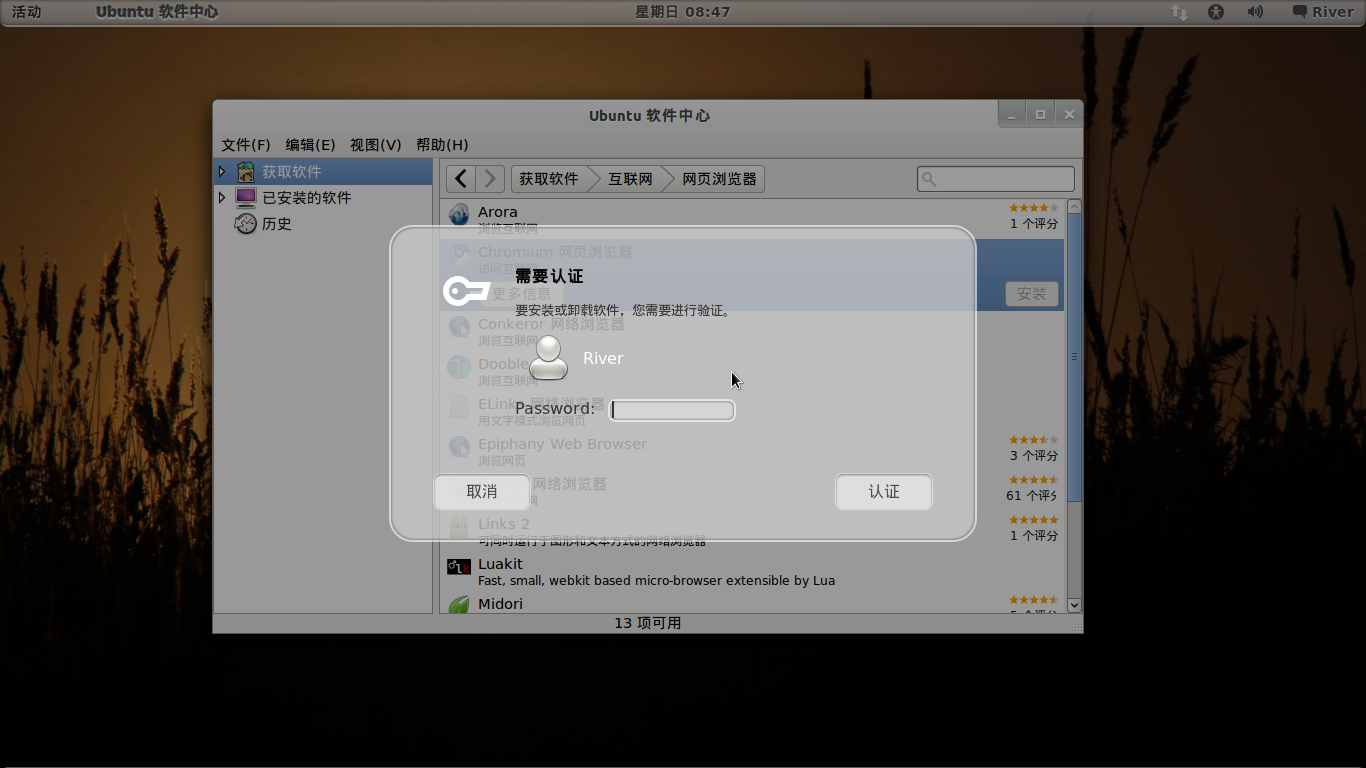Click the 互联网 breadcrumb
This screenshot has height=768, width=1366.
click(630, 179)
